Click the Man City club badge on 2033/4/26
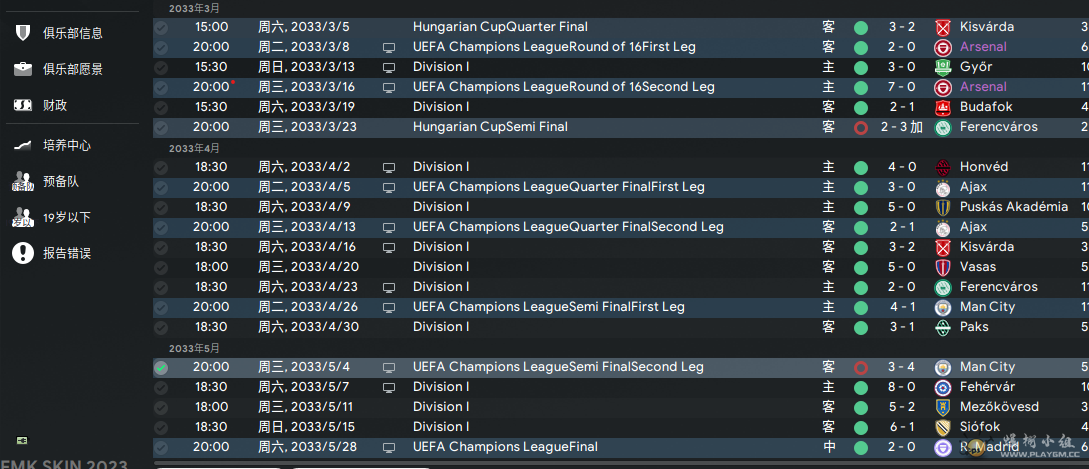The width and height of the screenshot is (1089, 469). coord(943,306)
